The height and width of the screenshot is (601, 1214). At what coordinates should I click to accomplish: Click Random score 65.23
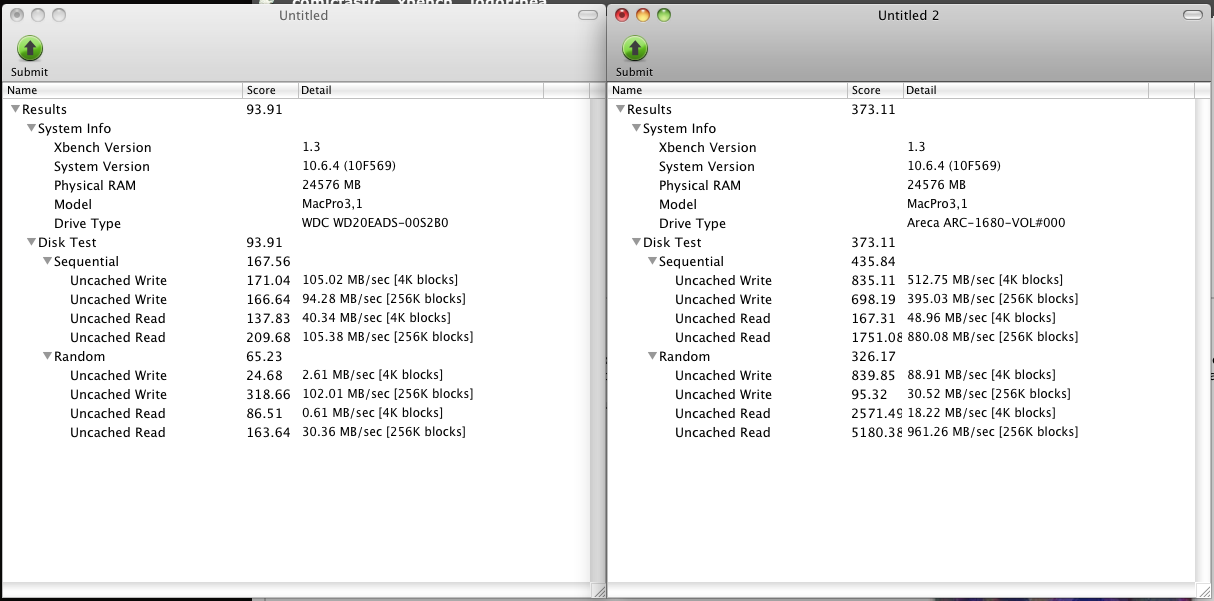click(x=264, y=356)
